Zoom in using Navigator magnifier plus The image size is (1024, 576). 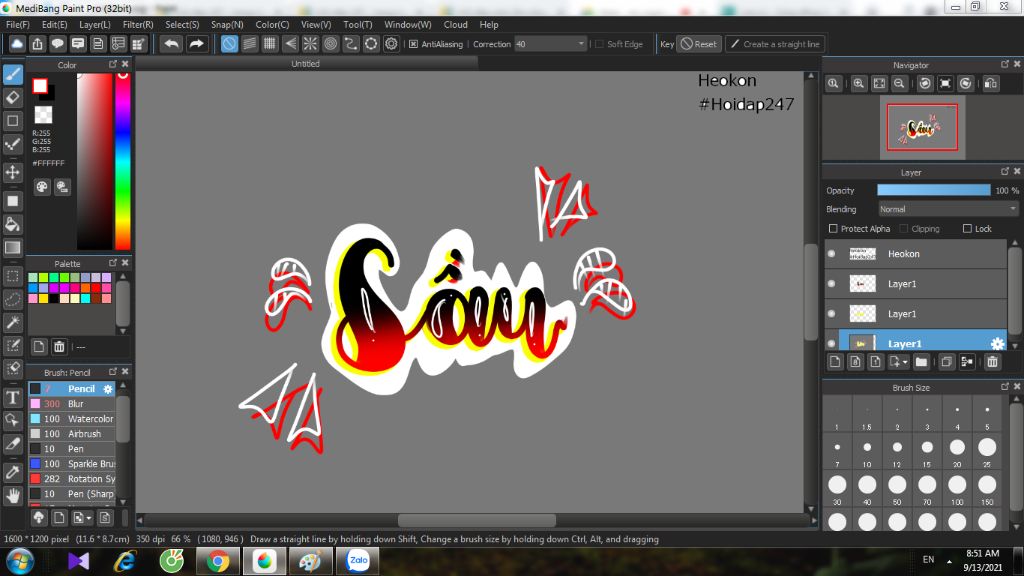(859, 84)
